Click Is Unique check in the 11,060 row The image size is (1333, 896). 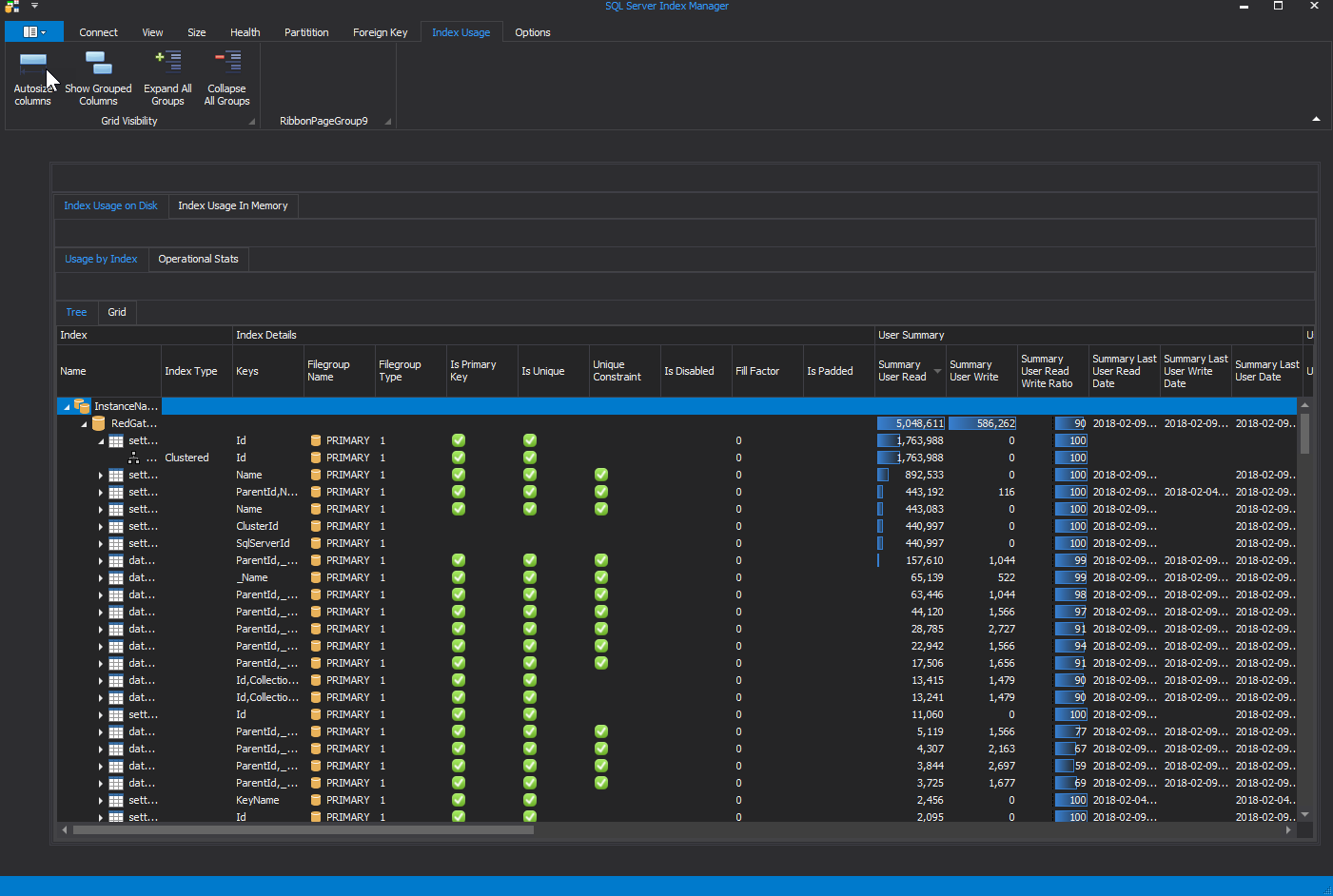530,714
